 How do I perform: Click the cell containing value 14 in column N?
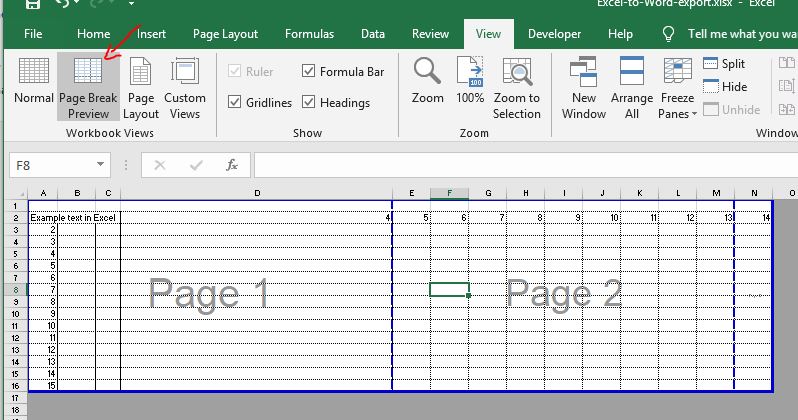[754, 218]
